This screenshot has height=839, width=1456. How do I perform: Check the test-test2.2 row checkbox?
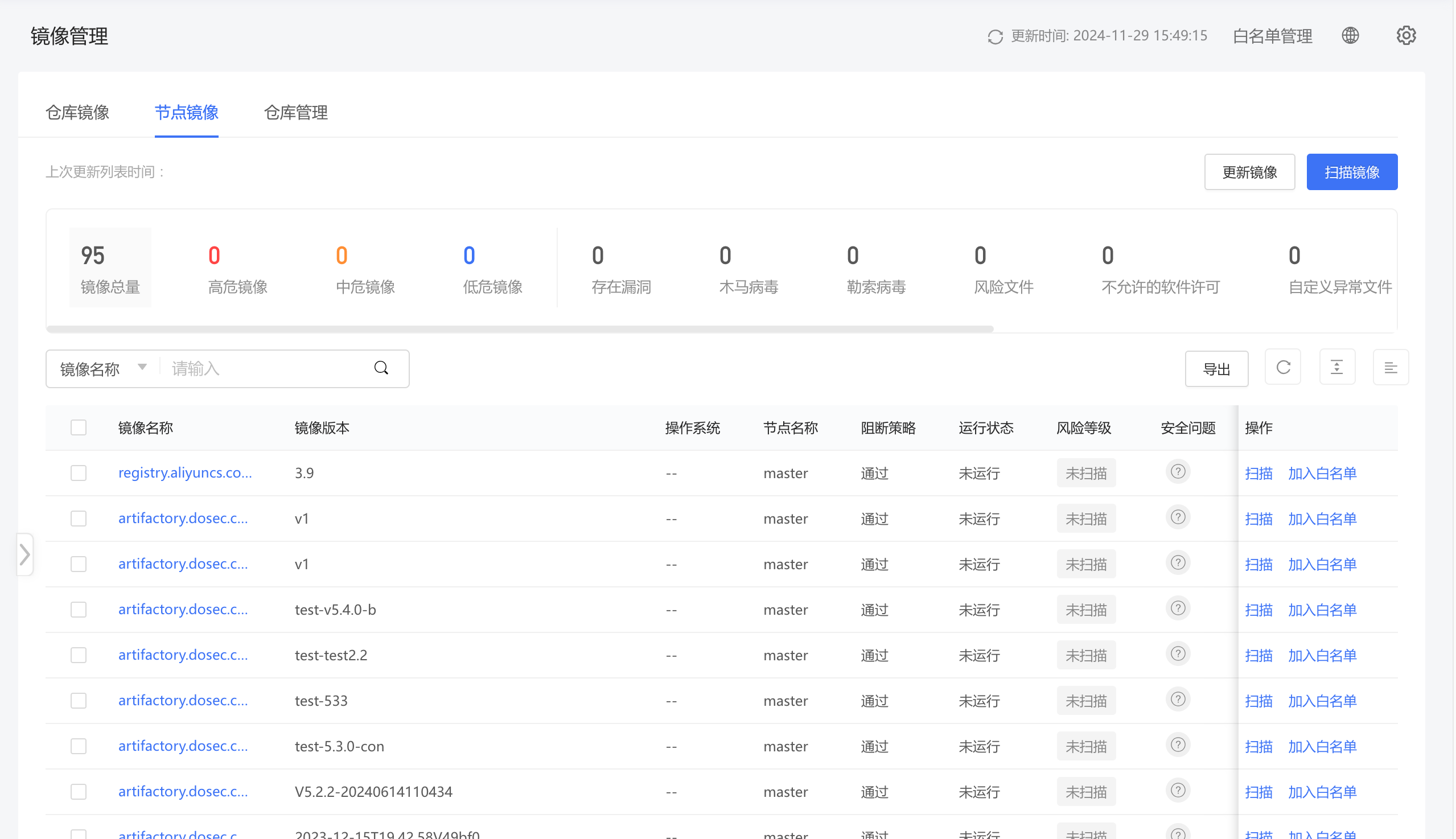pyautogui.click(x=79, y=656)
